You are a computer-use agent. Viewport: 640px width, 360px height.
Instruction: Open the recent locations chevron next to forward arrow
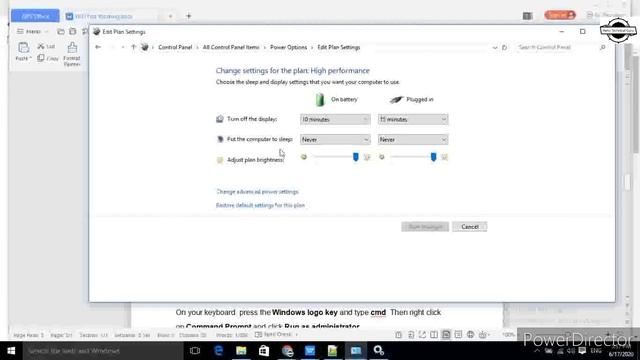[123, 47]
